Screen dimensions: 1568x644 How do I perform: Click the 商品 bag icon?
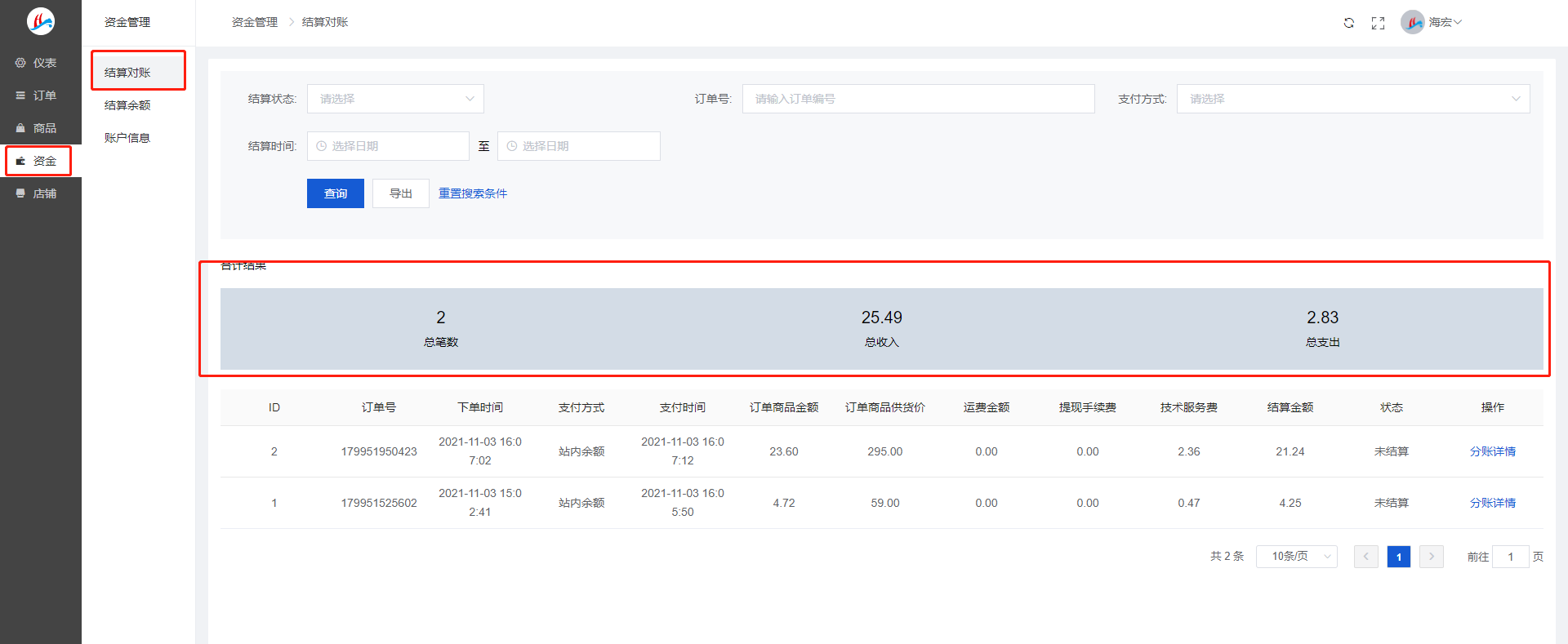click(x=20, y=128)
